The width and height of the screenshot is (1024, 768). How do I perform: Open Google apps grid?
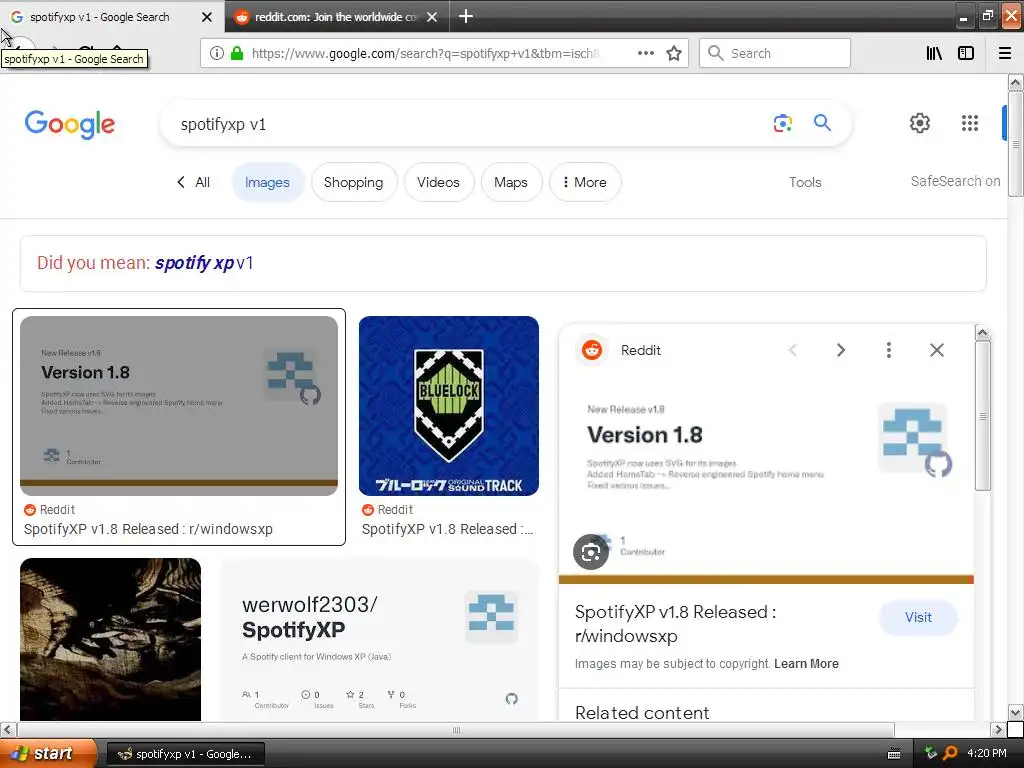[x=970, y=123]
